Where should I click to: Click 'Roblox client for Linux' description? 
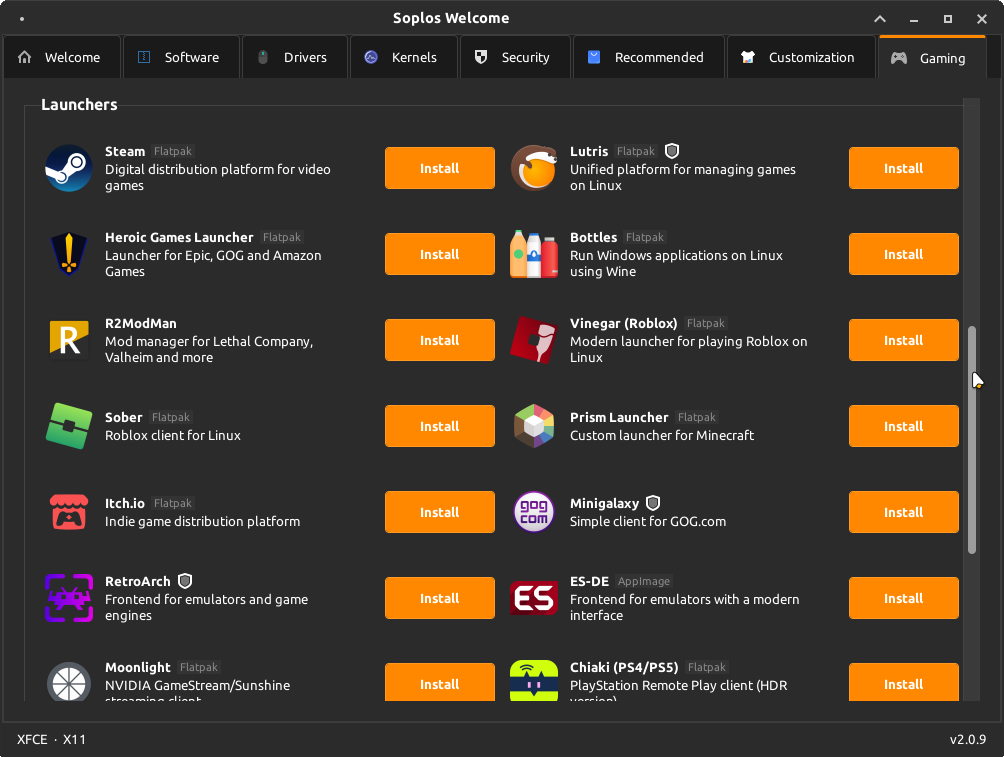point(173,435)
